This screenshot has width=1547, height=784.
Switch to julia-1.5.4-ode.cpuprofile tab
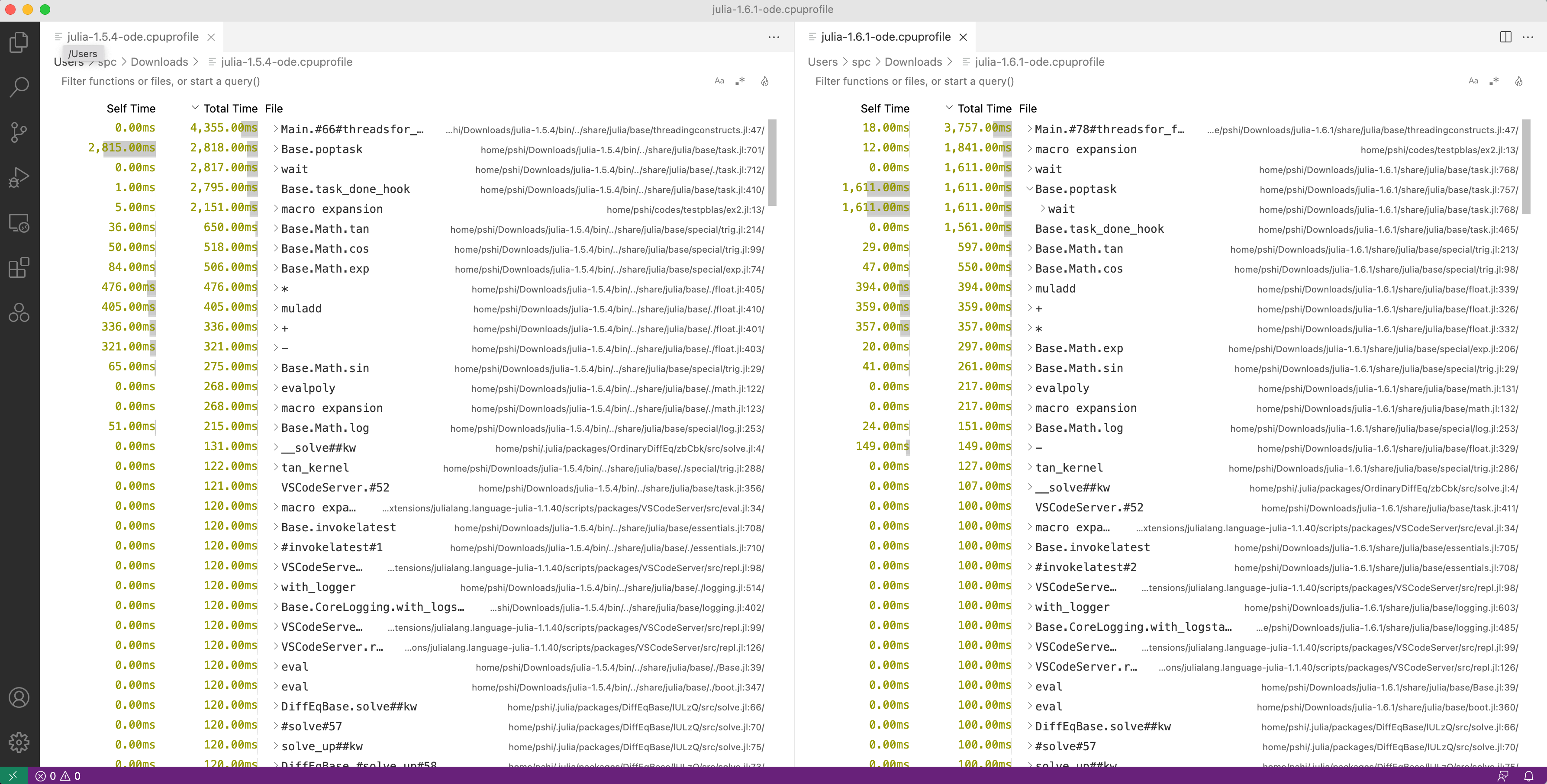coord(133,37)
